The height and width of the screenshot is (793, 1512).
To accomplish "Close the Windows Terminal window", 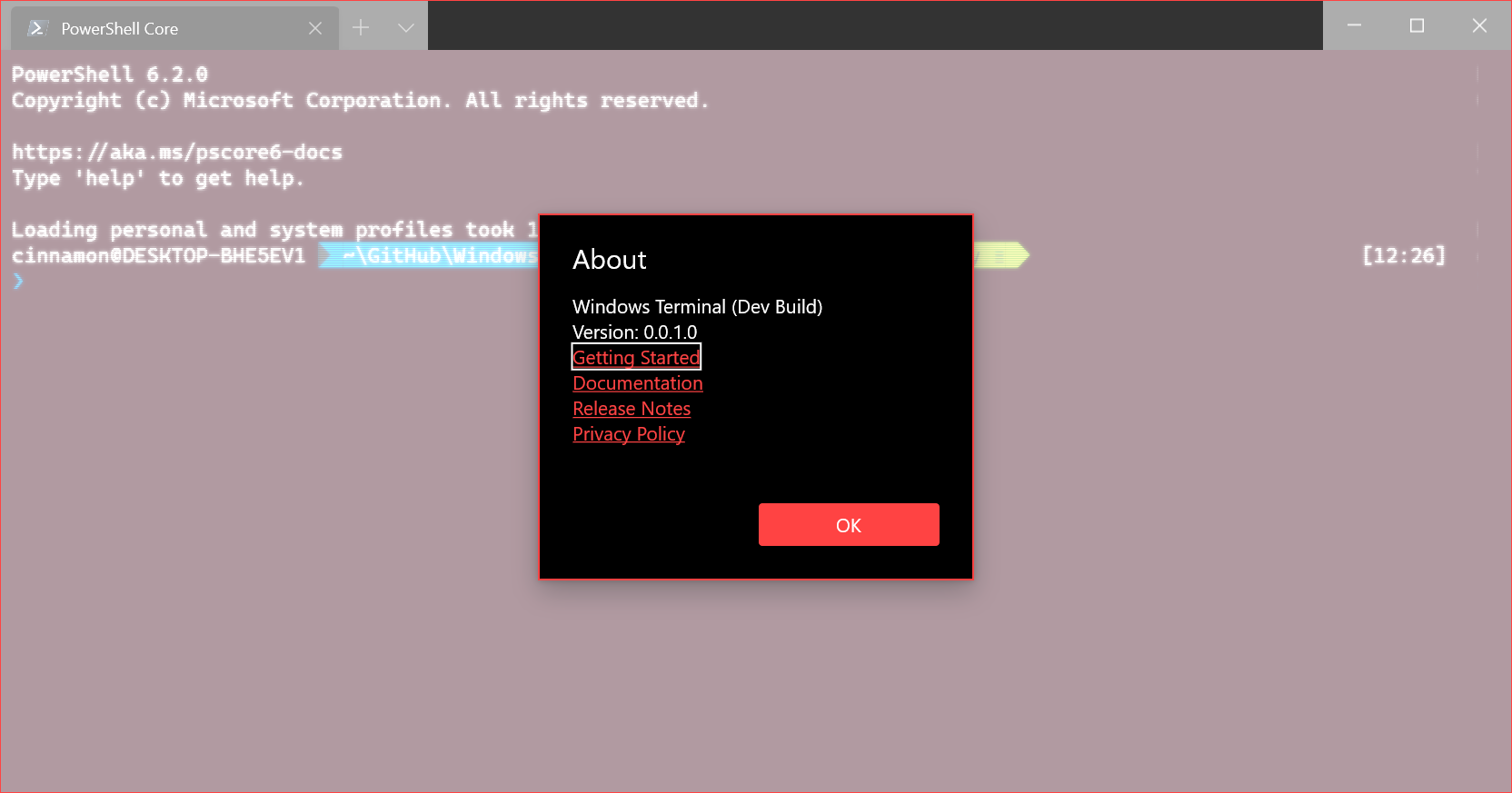I will (x=1479, y=25).
